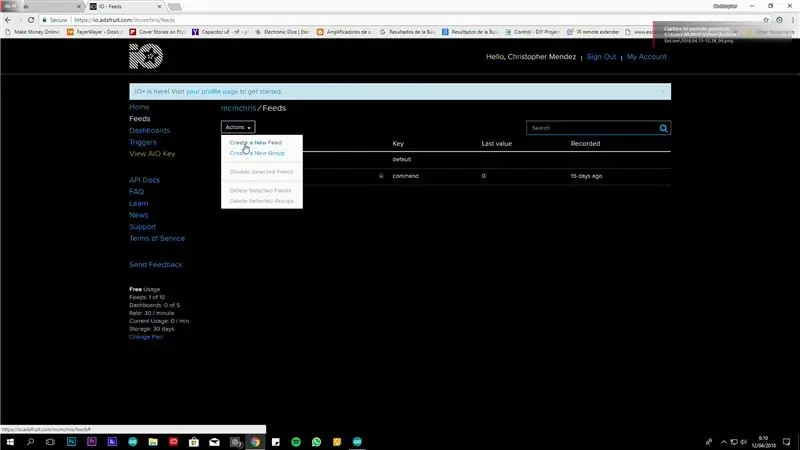Click the 'command' feed key

tap(406, 176)
